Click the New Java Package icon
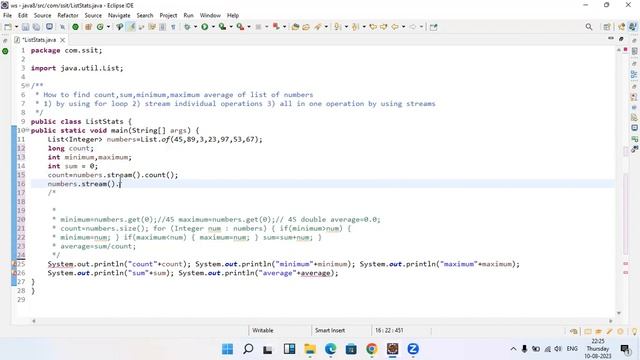This screenshot has height=360, width=640. [88, 27]
